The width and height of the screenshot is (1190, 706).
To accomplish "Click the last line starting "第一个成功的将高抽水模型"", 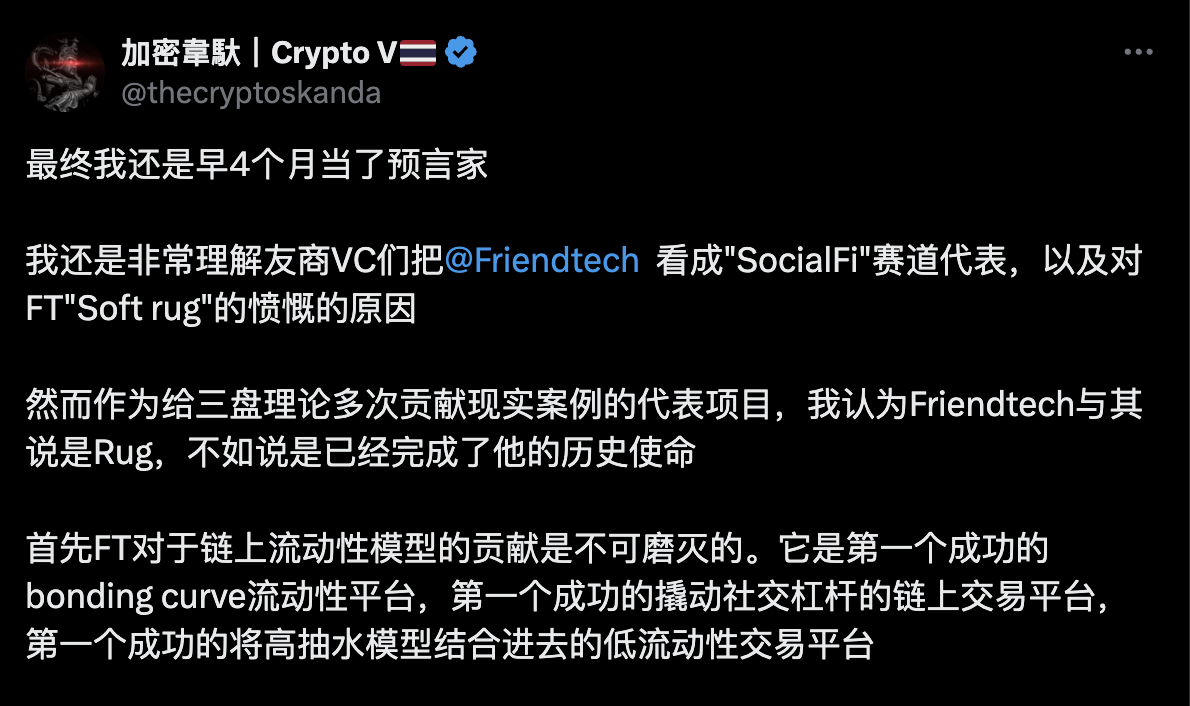I will tap(450, 645).
